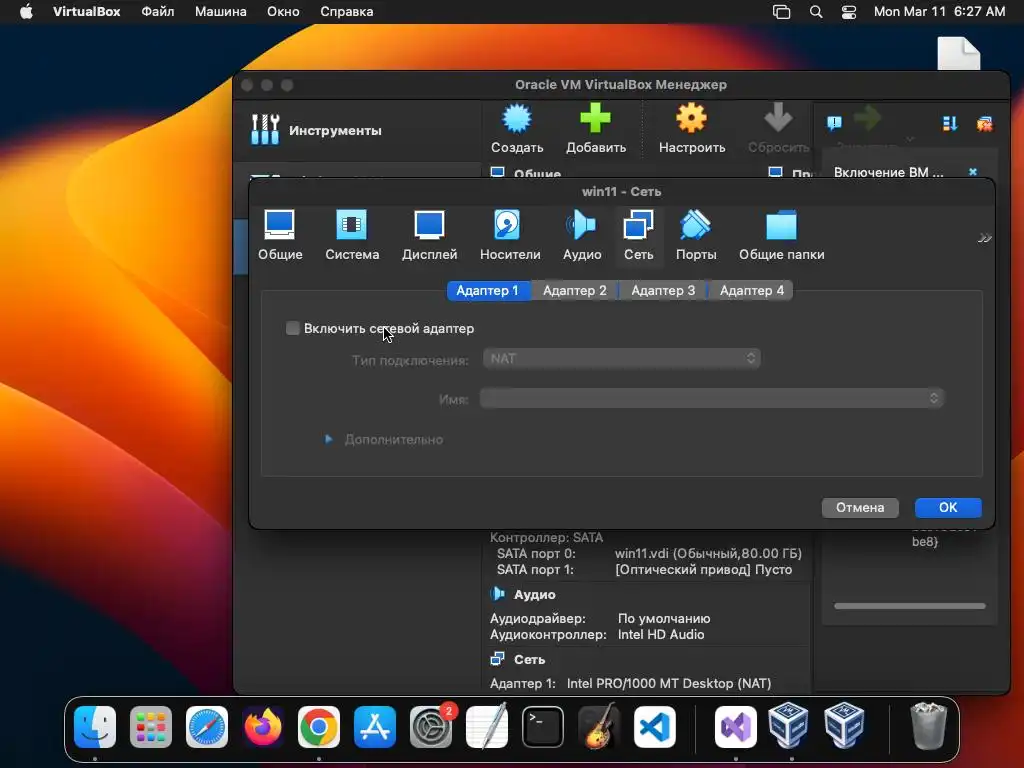Launch Google Chrome from the Dock
This screenshot has height=768, width=1024.
tap(319, 727)
